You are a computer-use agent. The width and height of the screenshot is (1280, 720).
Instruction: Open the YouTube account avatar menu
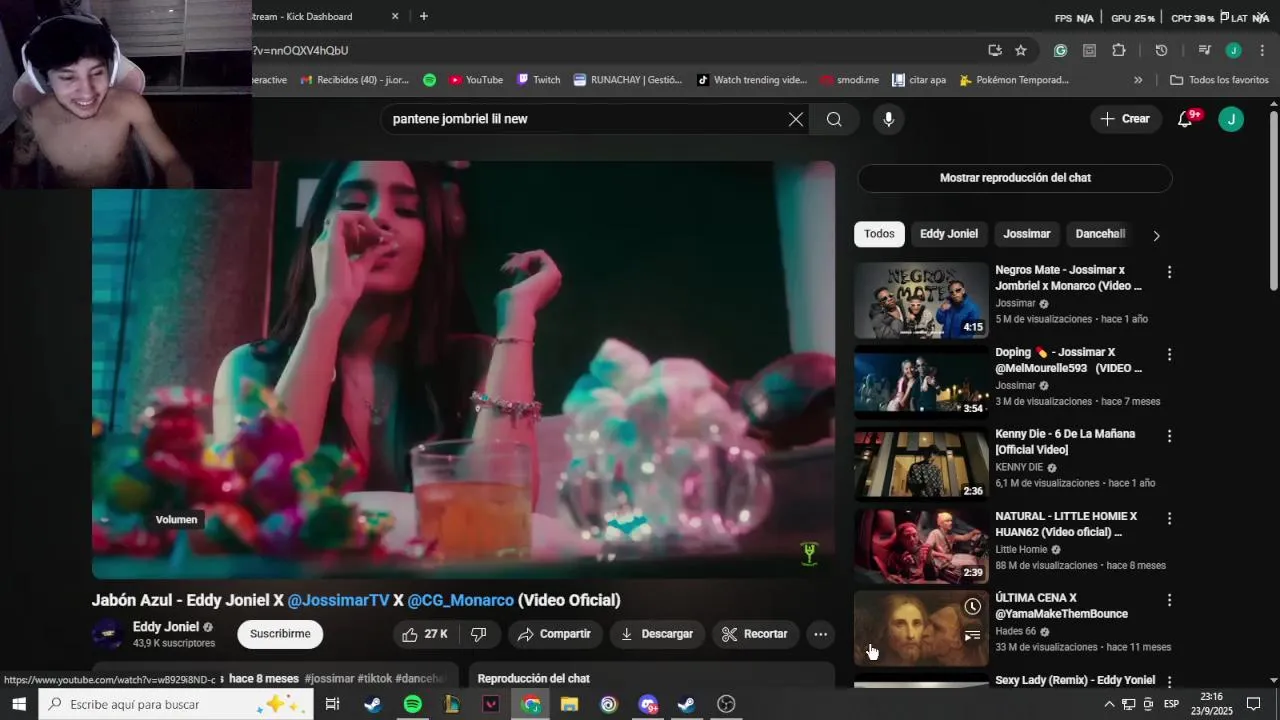pyautogui.click(x=1231, y=119)
